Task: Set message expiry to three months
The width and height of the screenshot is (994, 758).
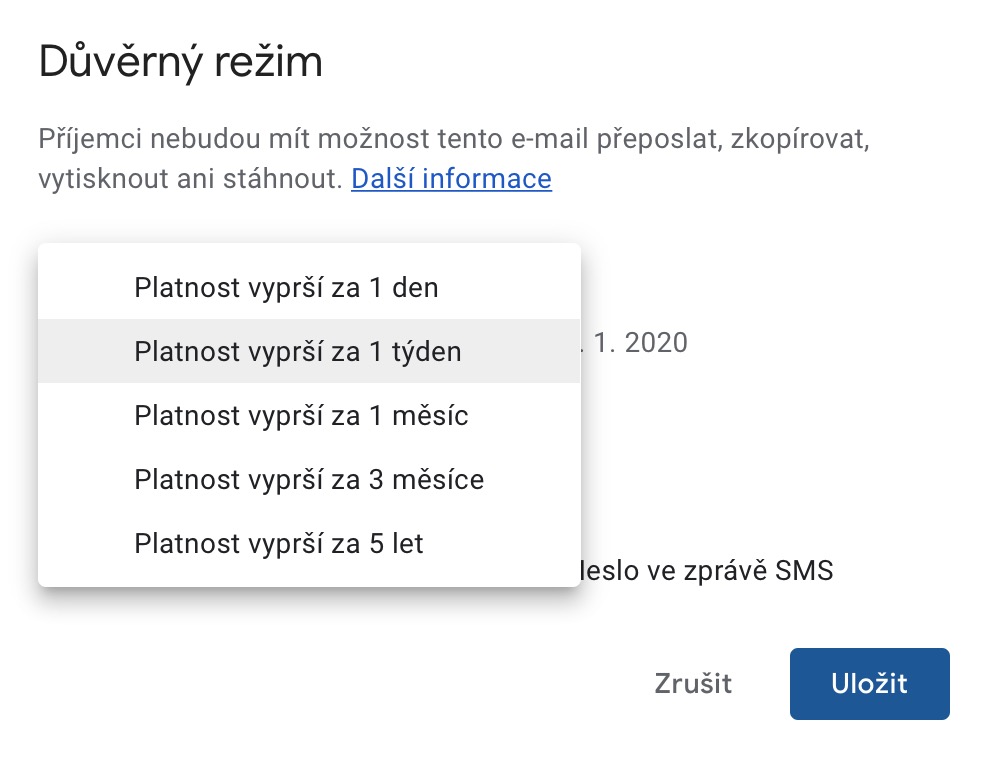Action: pos(309,480)
